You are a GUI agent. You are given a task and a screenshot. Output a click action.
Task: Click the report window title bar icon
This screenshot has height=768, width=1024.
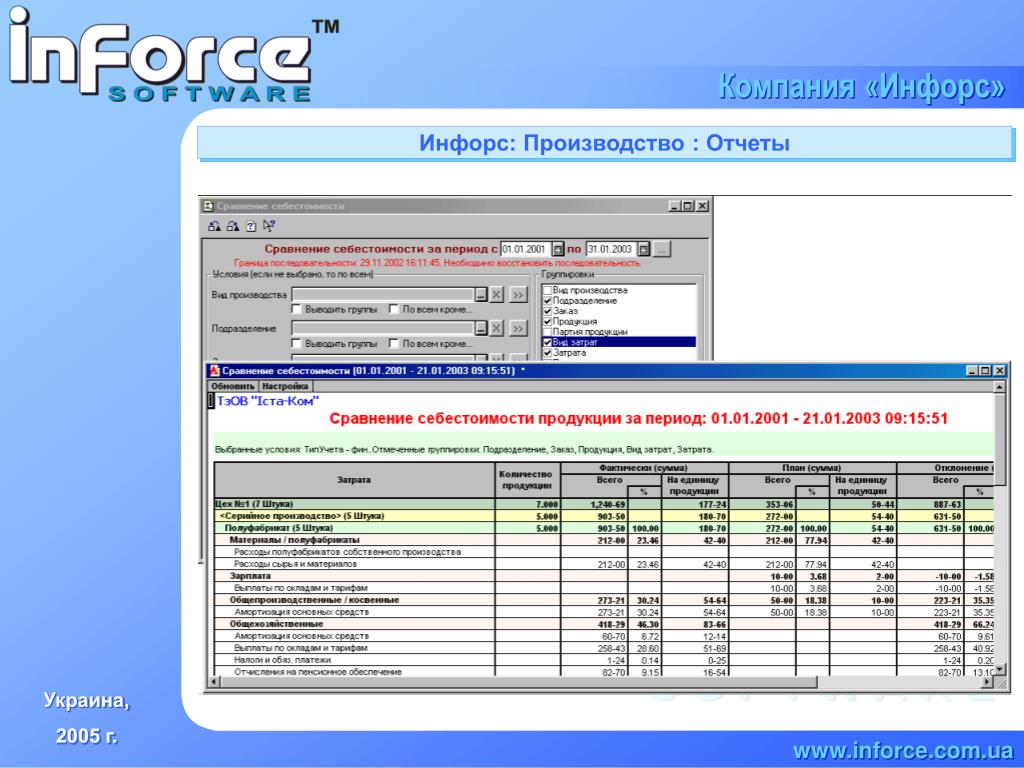coord(214,370)
